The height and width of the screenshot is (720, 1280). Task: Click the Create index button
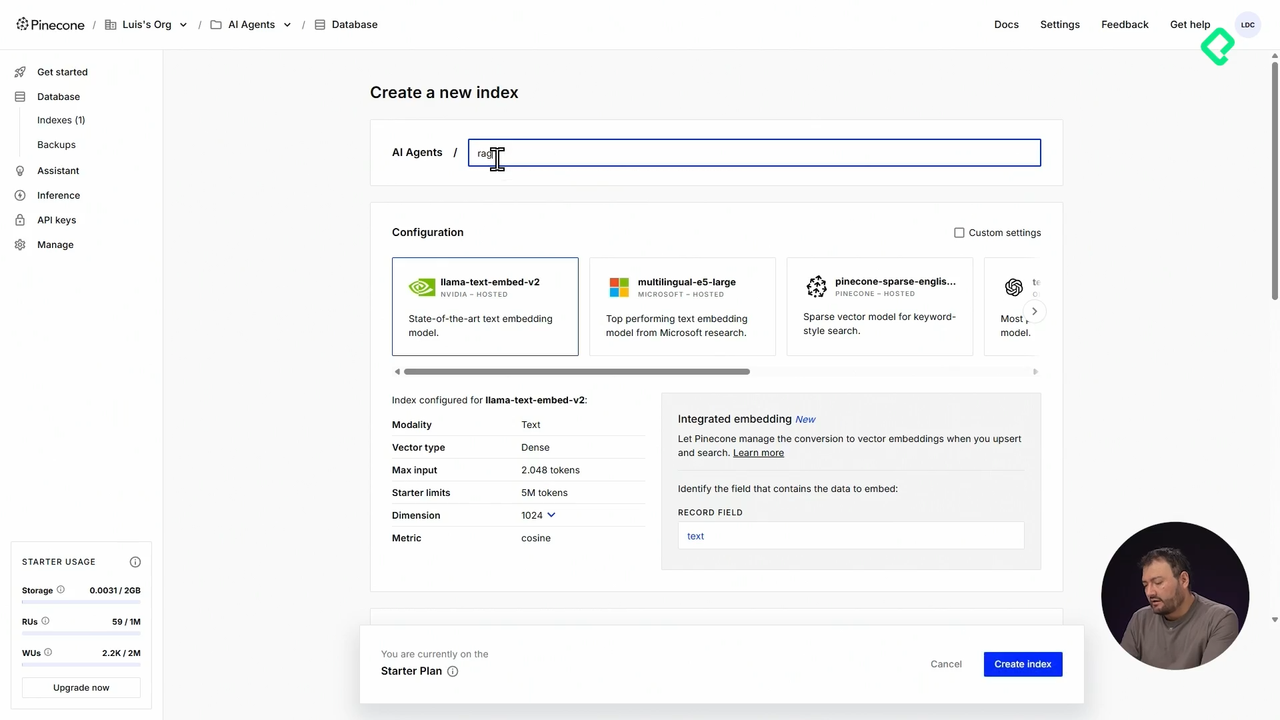tap(1022, 664)
